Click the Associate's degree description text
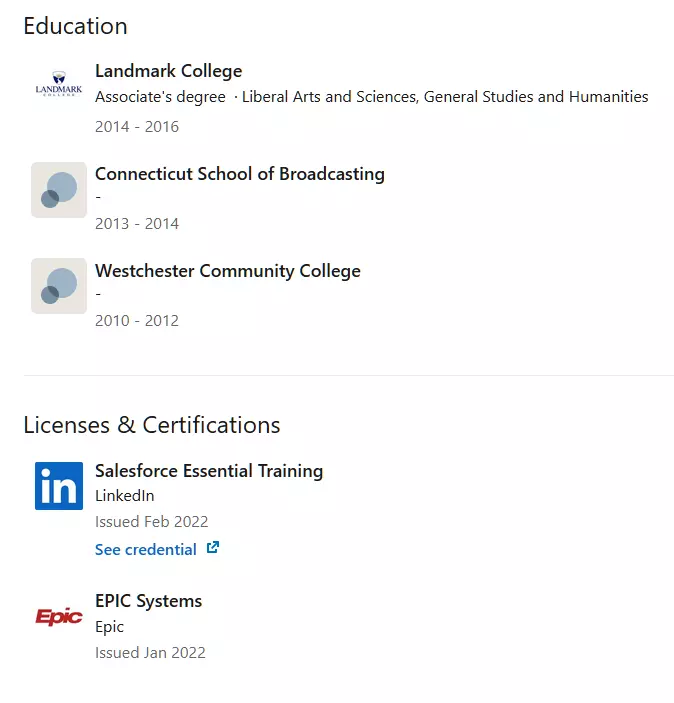This screenshot has height=703, width=674. [x=371, y=97]
